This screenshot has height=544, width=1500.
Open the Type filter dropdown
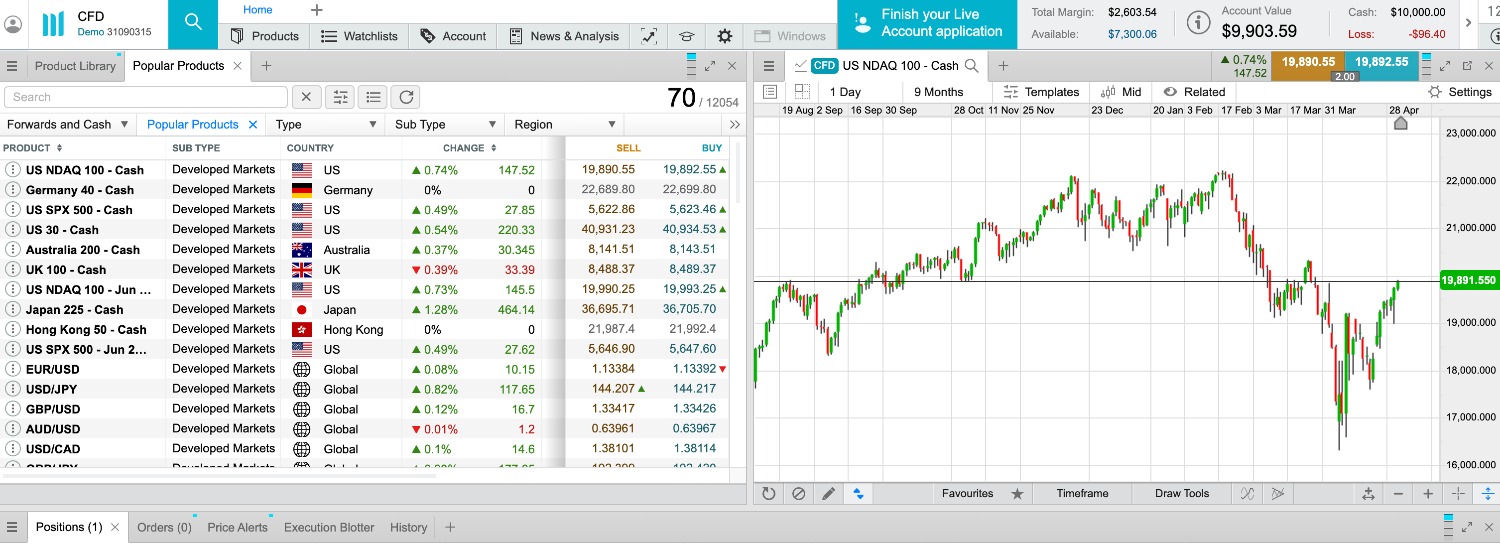coord(326,125)
